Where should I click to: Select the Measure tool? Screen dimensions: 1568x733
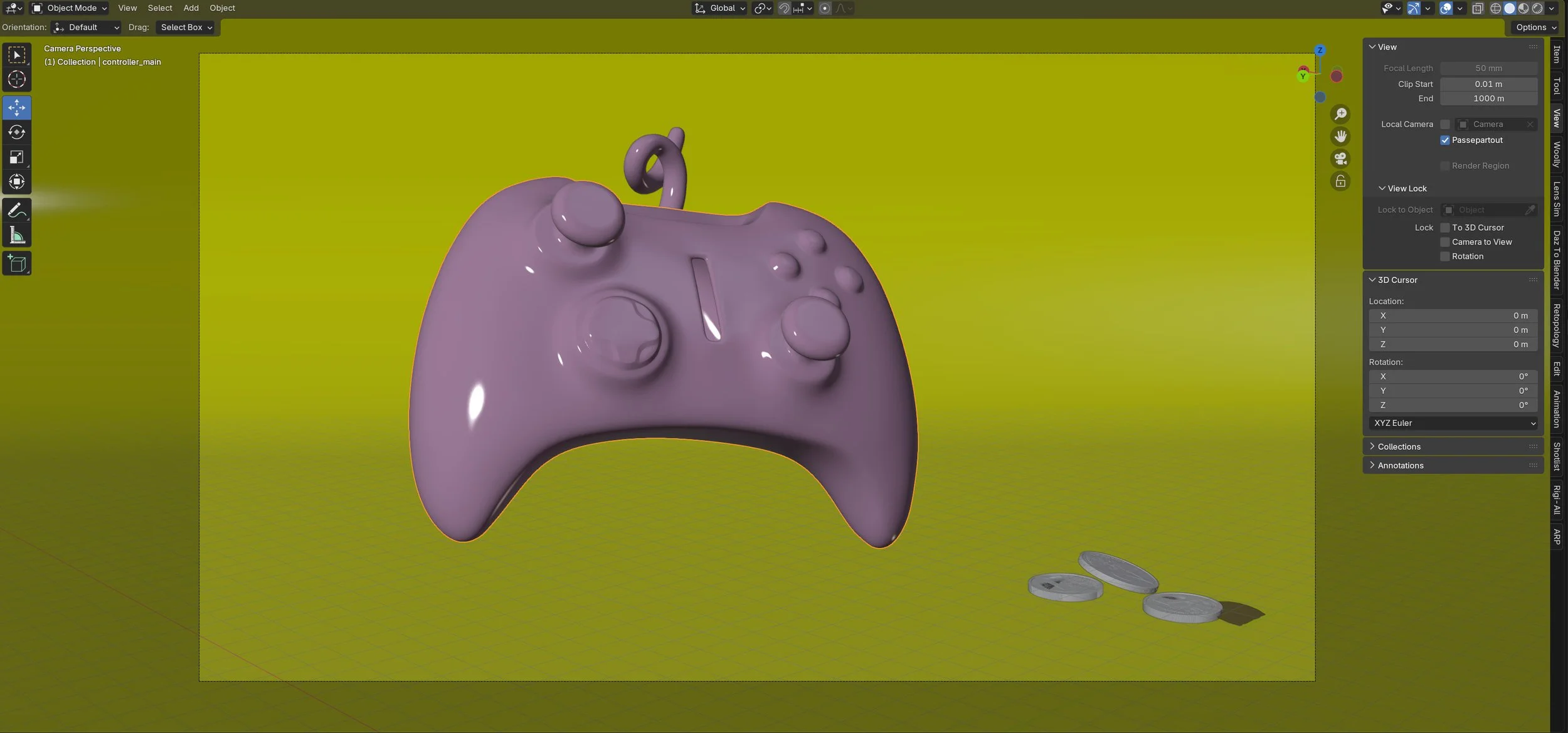pyautogui.click(x=17, y=235)
